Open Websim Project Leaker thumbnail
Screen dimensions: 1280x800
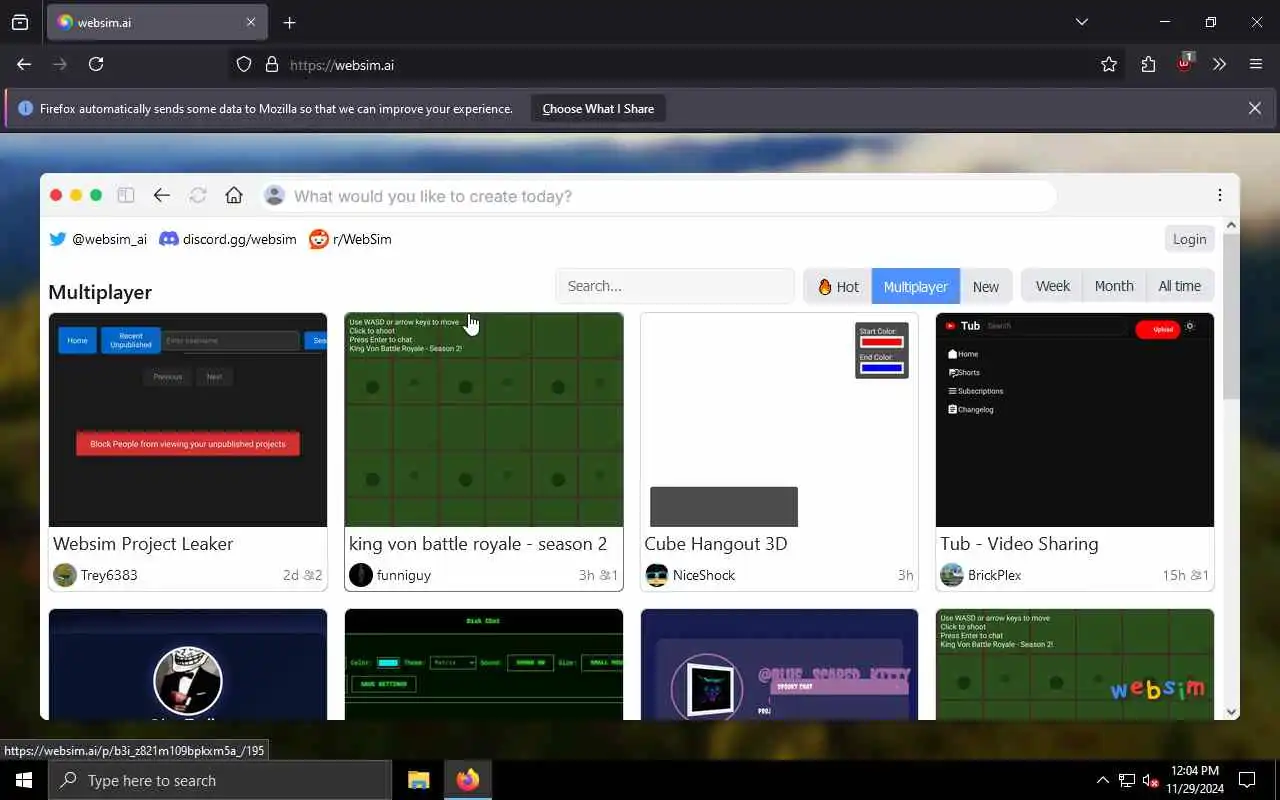coord(188,420)
